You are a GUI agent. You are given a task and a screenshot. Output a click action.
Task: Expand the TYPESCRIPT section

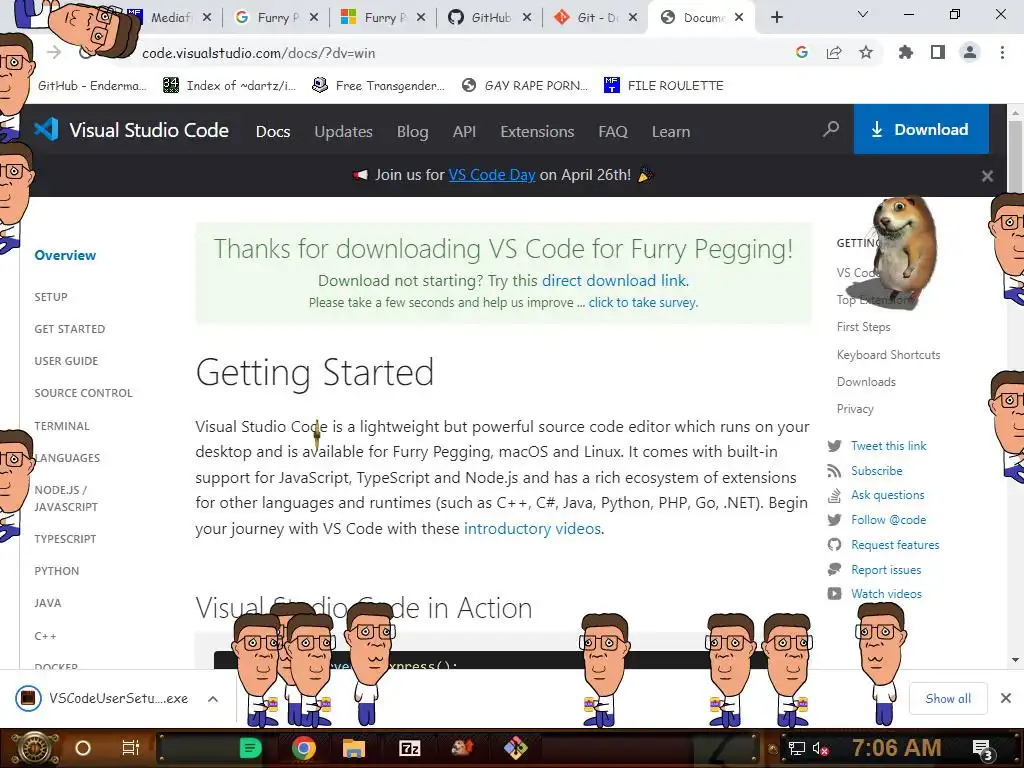tap(65, 539)
